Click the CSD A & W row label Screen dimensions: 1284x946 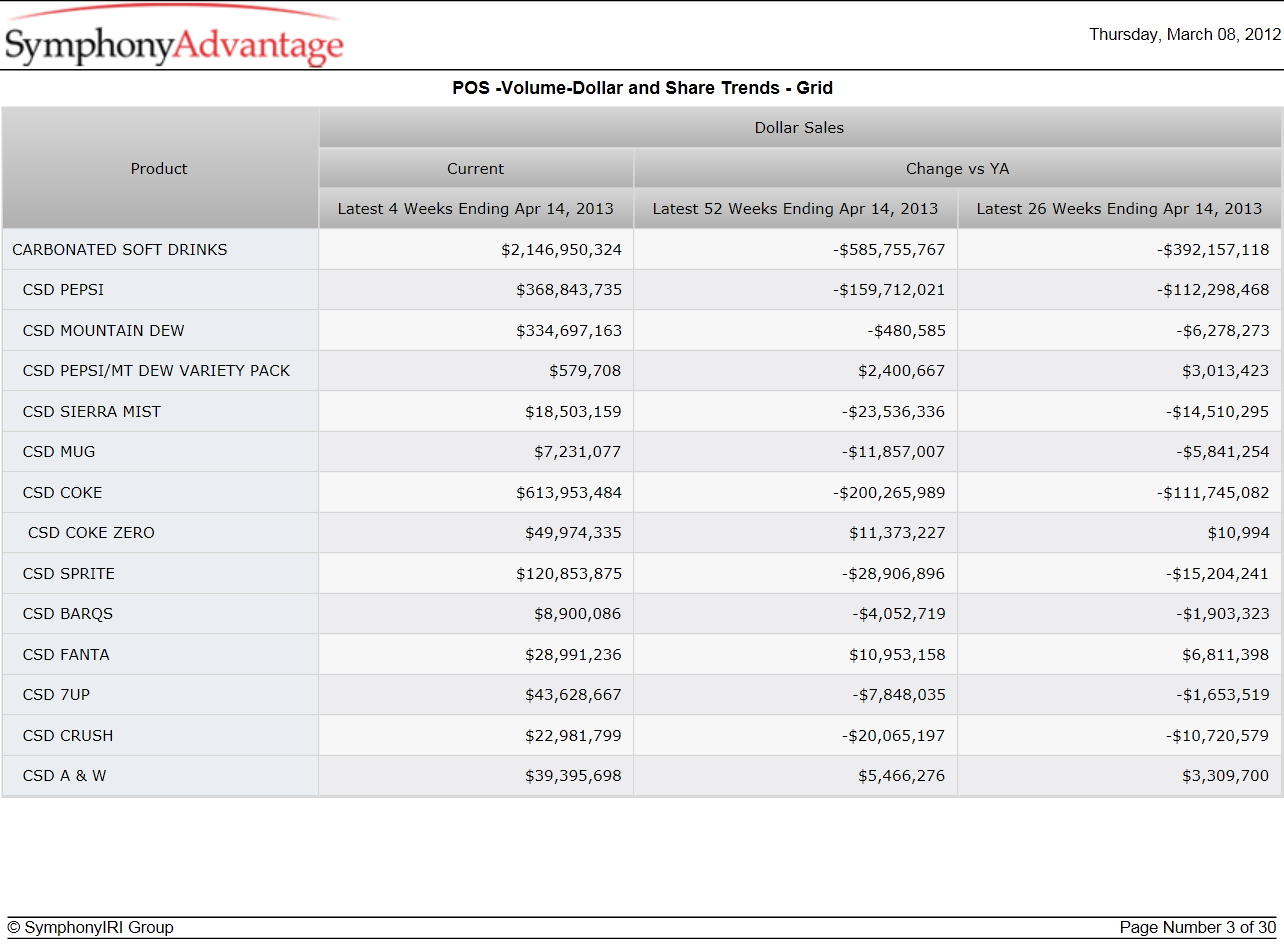(65, 776)
